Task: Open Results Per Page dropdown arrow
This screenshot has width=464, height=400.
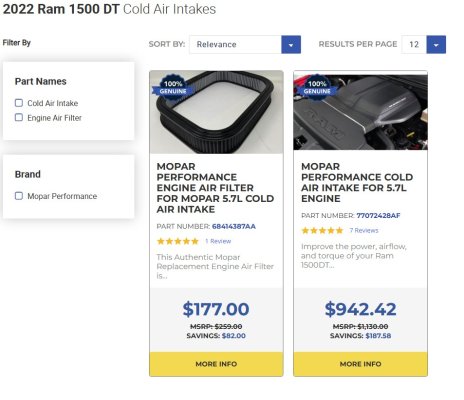Action: tap(436, 45)
